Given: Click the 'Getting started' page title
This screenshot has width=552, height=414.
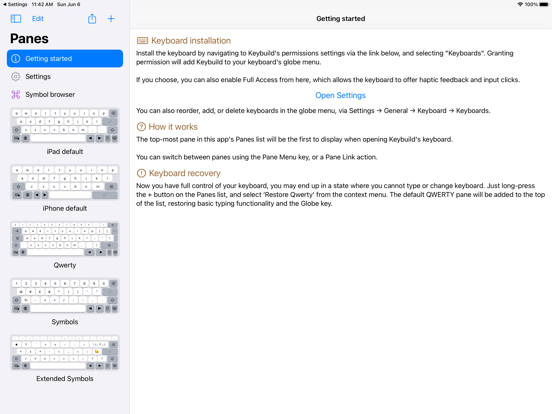Looking at the screenshot, I should coord(340,19).
